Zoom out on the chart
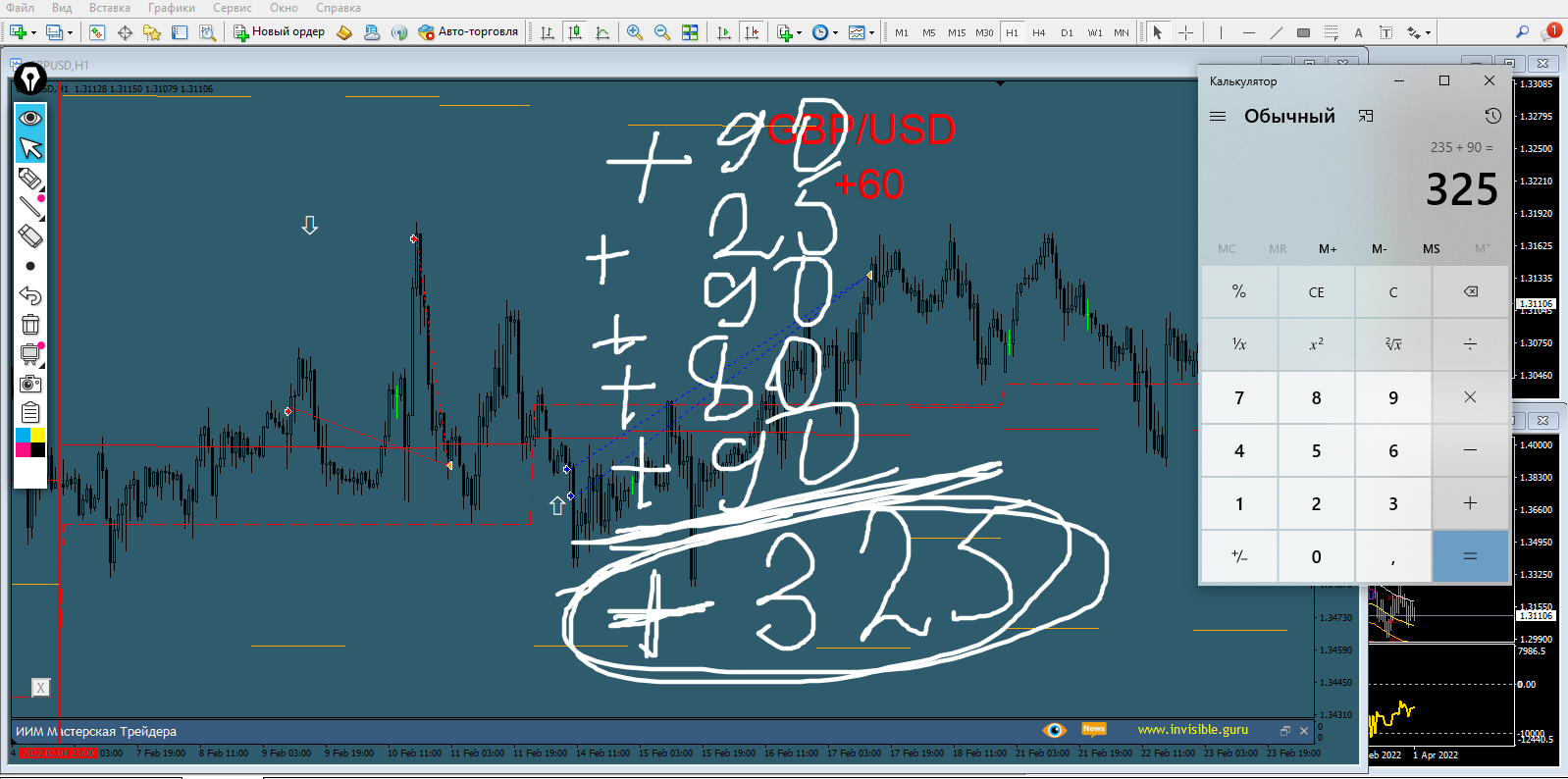1568x779 pixels. [x=662, y=32]
